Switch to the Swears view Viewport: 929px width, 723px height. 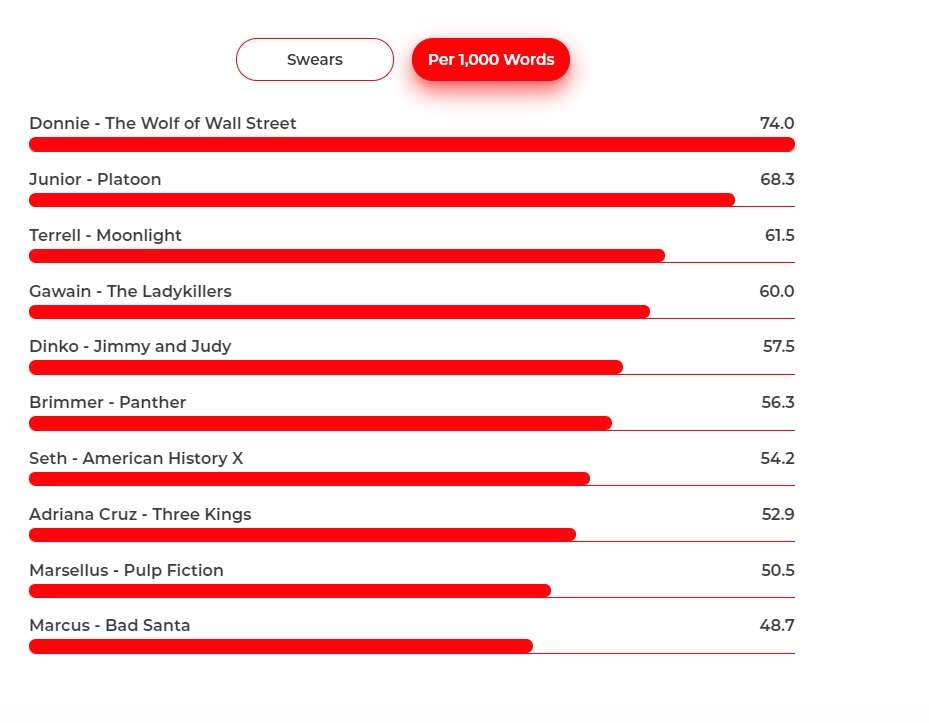[315, 60]
